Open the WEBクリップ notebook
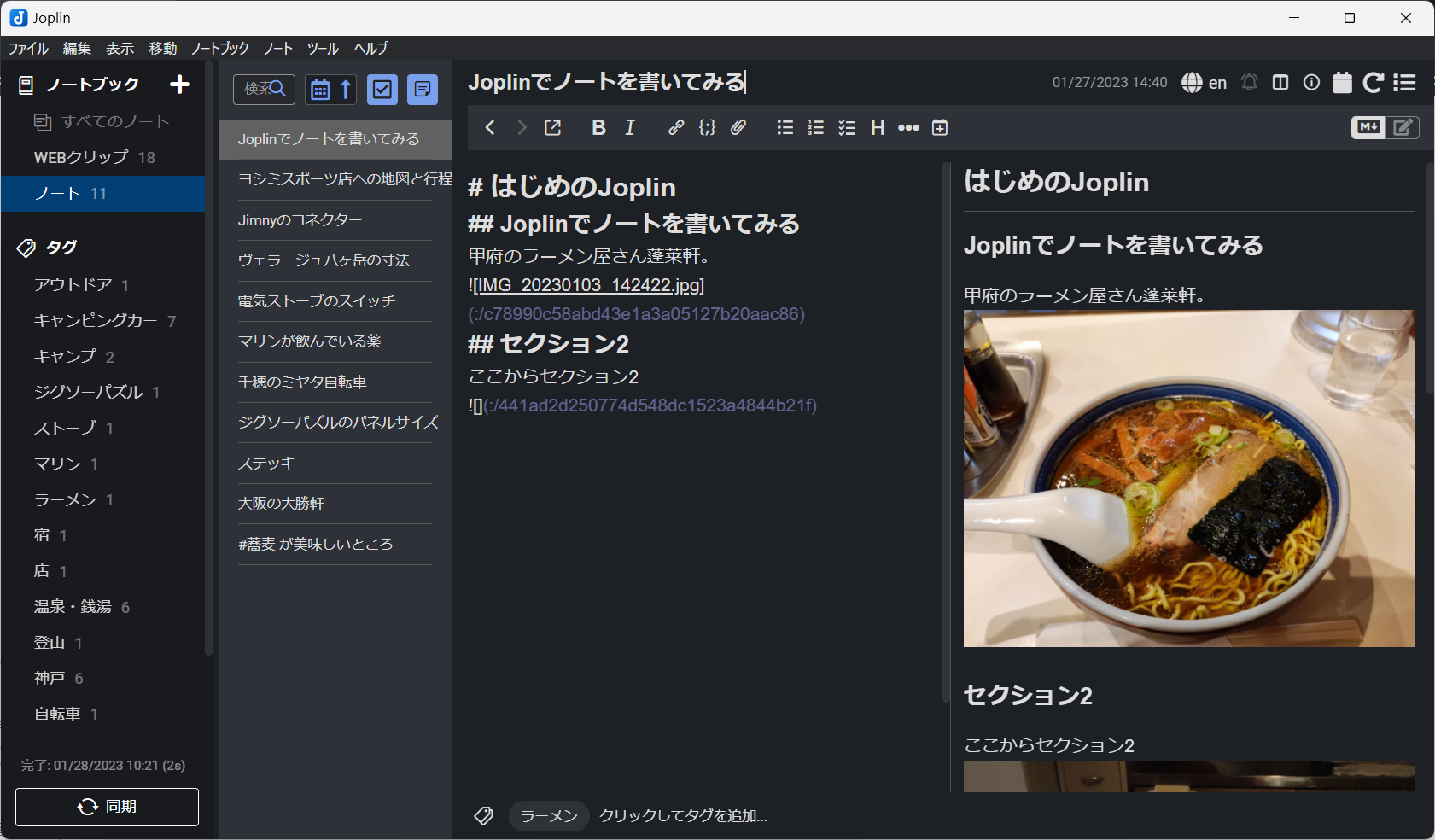The image size is (1435, 840). 102,157
